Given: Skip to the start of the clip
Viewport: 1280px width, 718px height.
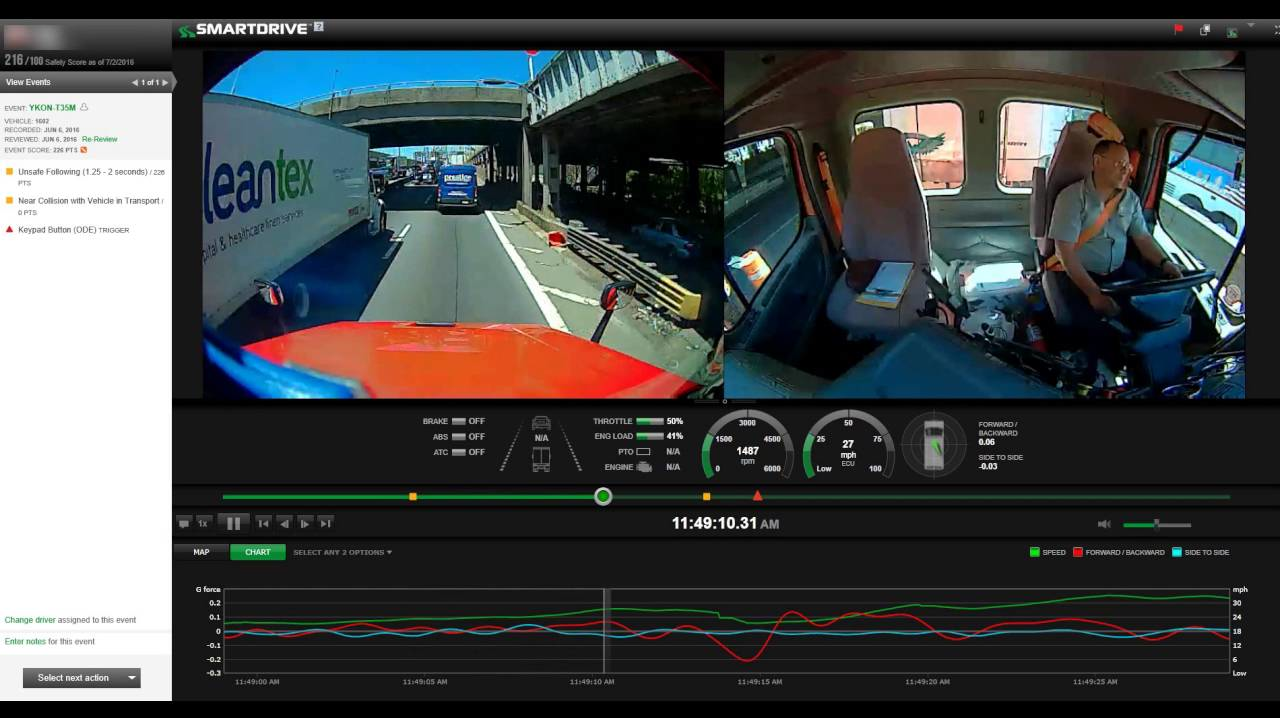Looking at the screenshot, I should coord(263,523).
